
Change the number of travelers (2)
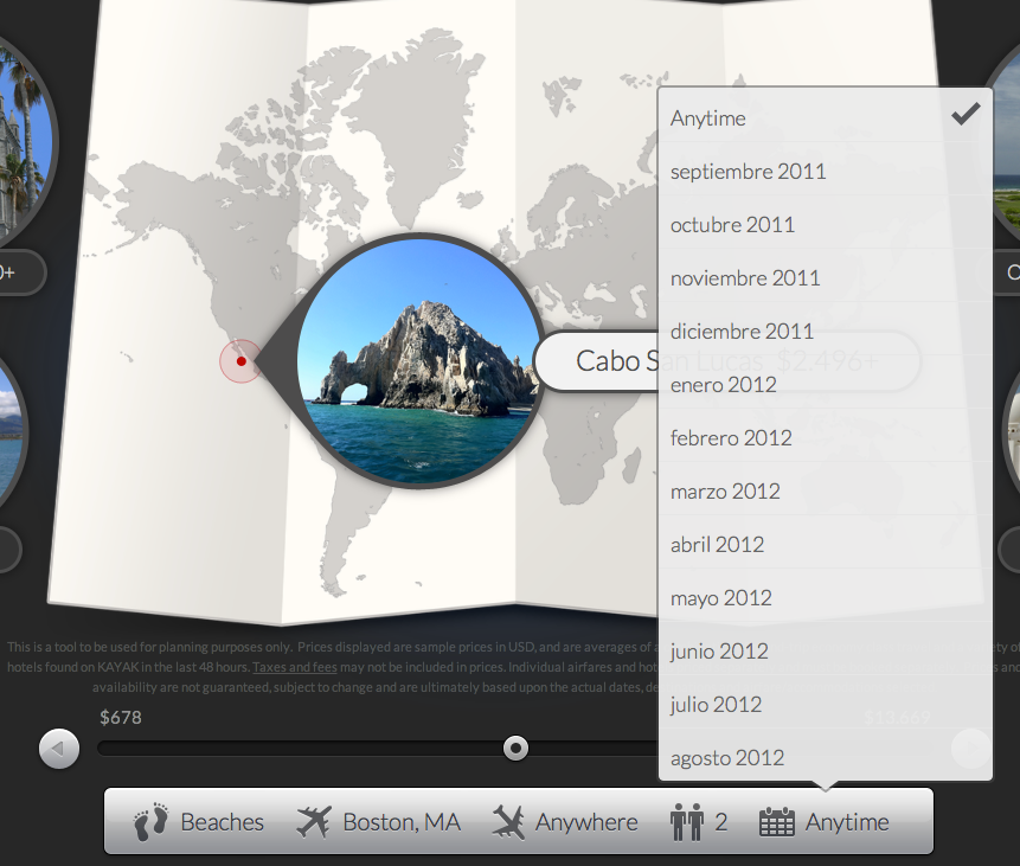pos(699,822)
